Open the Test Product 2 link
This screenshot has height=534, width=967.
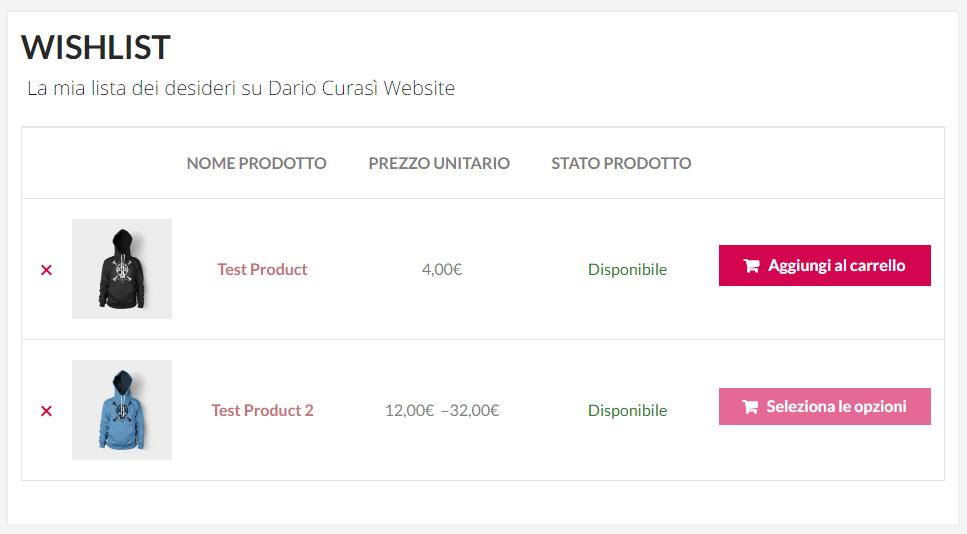pyautogui.click(x=262, y=410)
